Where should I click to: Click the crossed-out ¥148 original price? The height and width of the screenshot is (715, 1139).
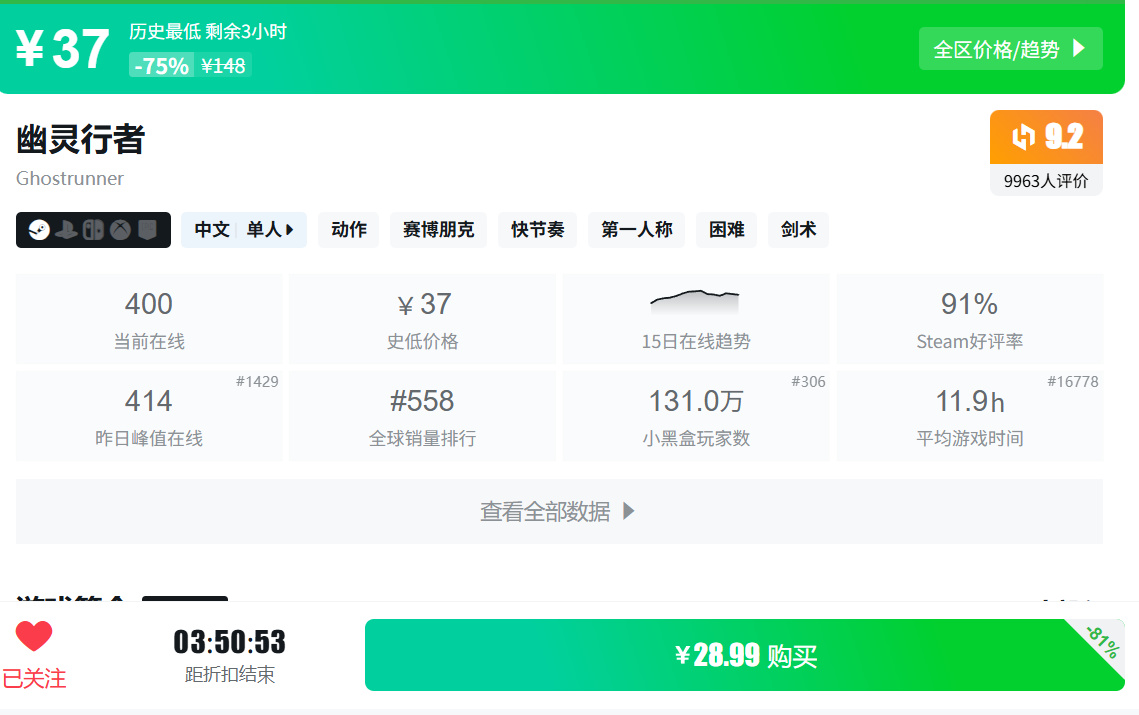223,66
